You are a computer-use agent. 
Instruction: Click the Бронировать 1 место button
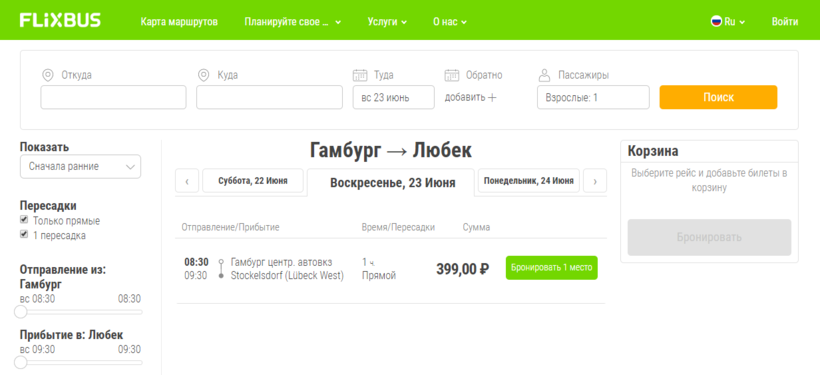[x=552, y=268]
